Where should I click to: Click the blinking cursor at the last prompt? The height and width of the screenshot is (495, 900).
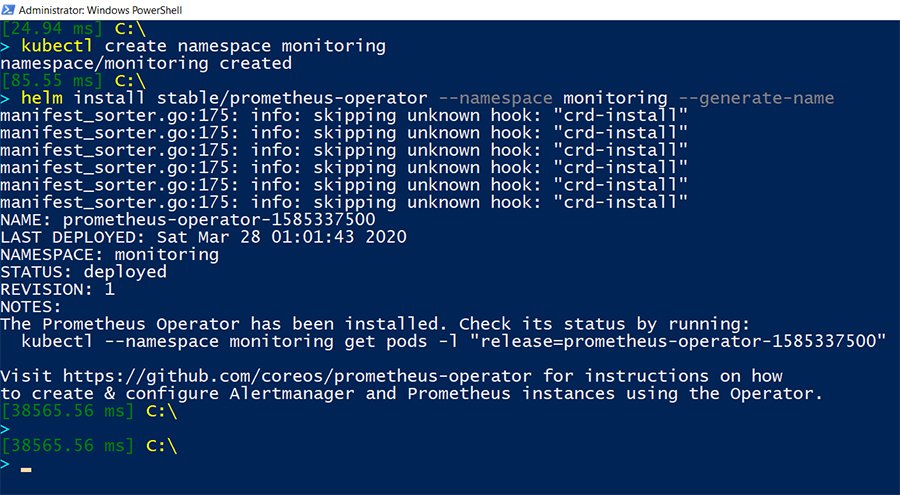[x=26, y=468]
